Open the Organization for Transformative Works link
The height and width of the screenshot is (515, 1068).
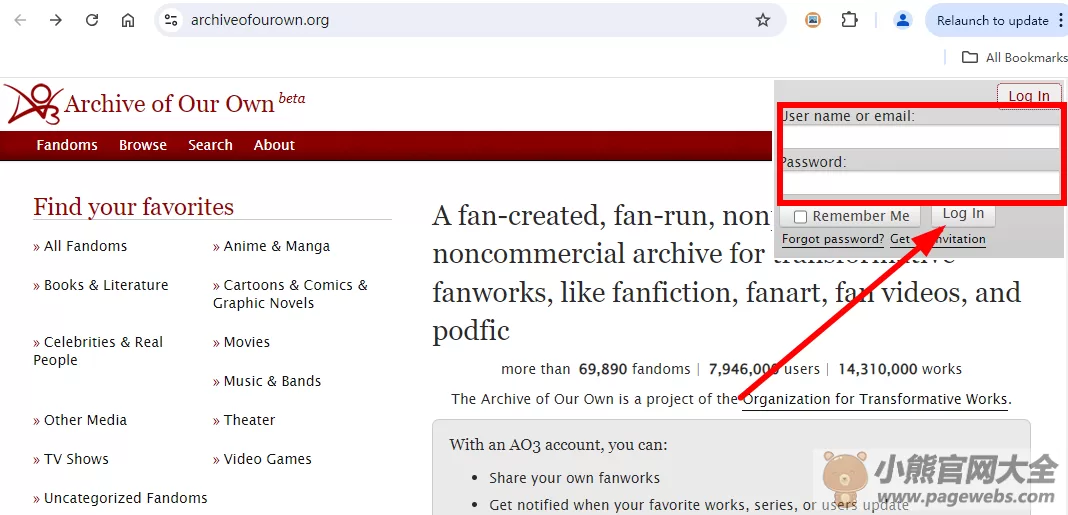coord(875,399)
